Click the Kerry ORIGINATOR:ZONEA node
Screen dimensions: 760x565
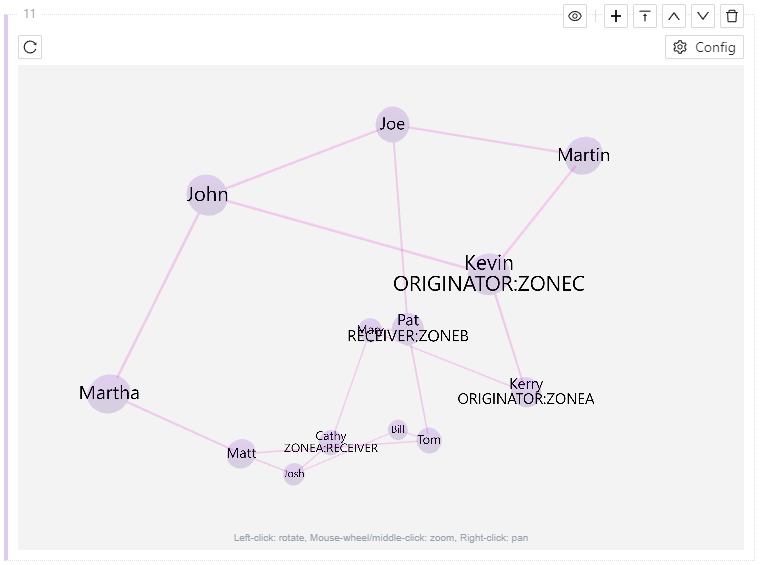pyautogui.click(x=526, y=392)
